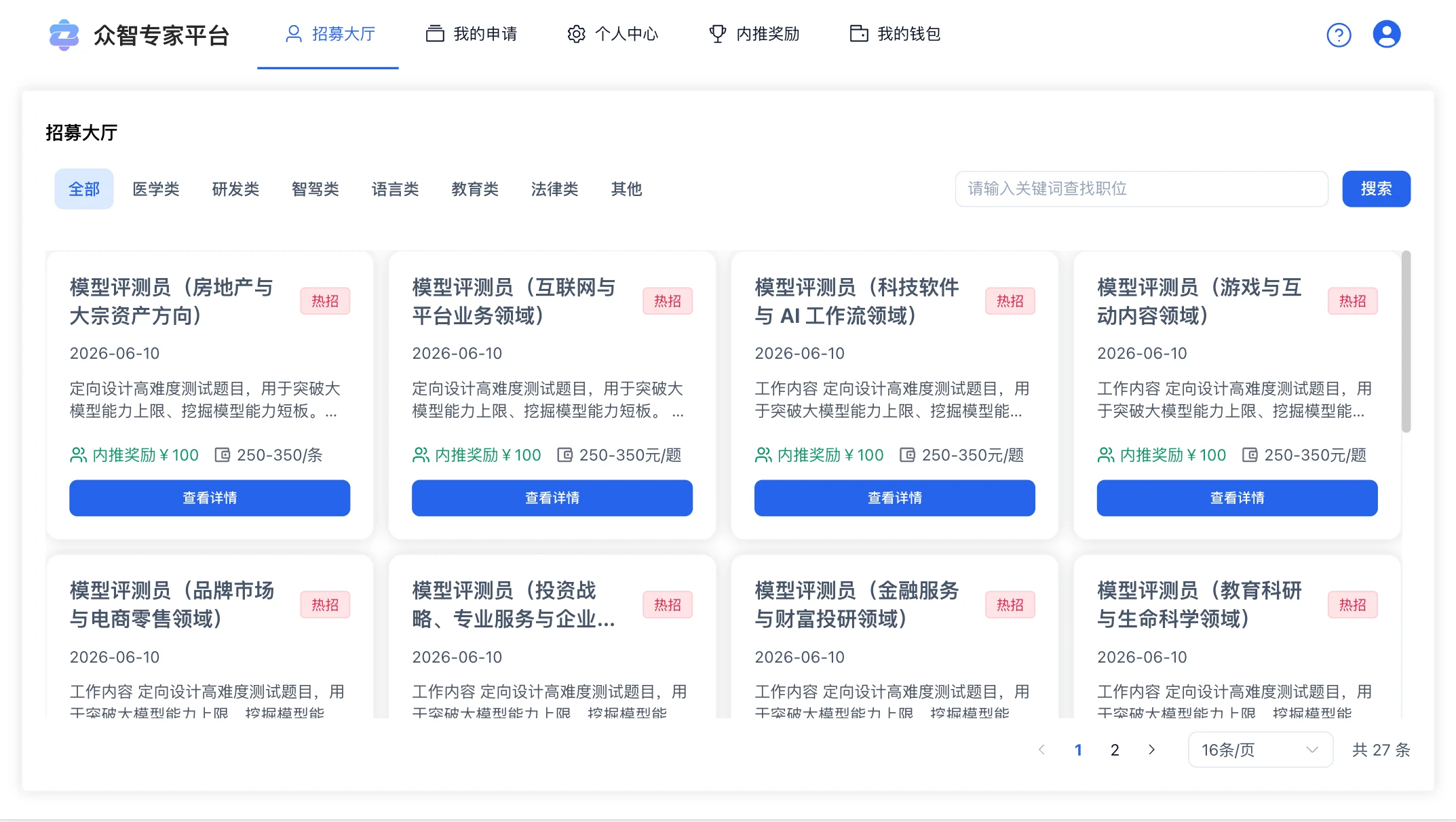Click the folder icon beside 我的钱包
Viewport: 1456px width, 822px height.
click(859, 34)
